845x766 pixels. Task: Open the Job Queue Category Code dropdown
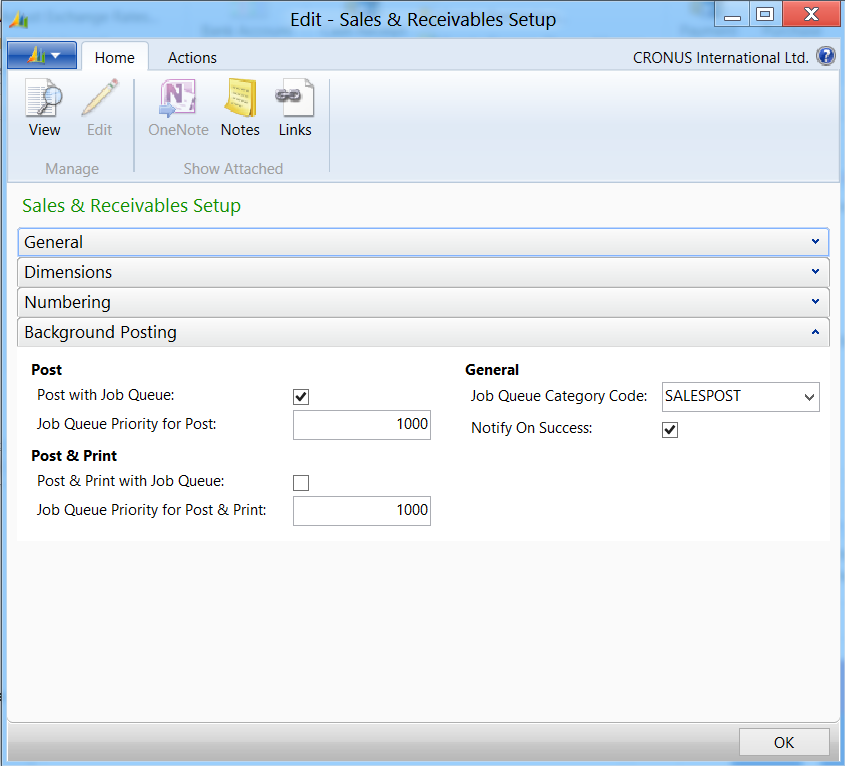[808, 397]
